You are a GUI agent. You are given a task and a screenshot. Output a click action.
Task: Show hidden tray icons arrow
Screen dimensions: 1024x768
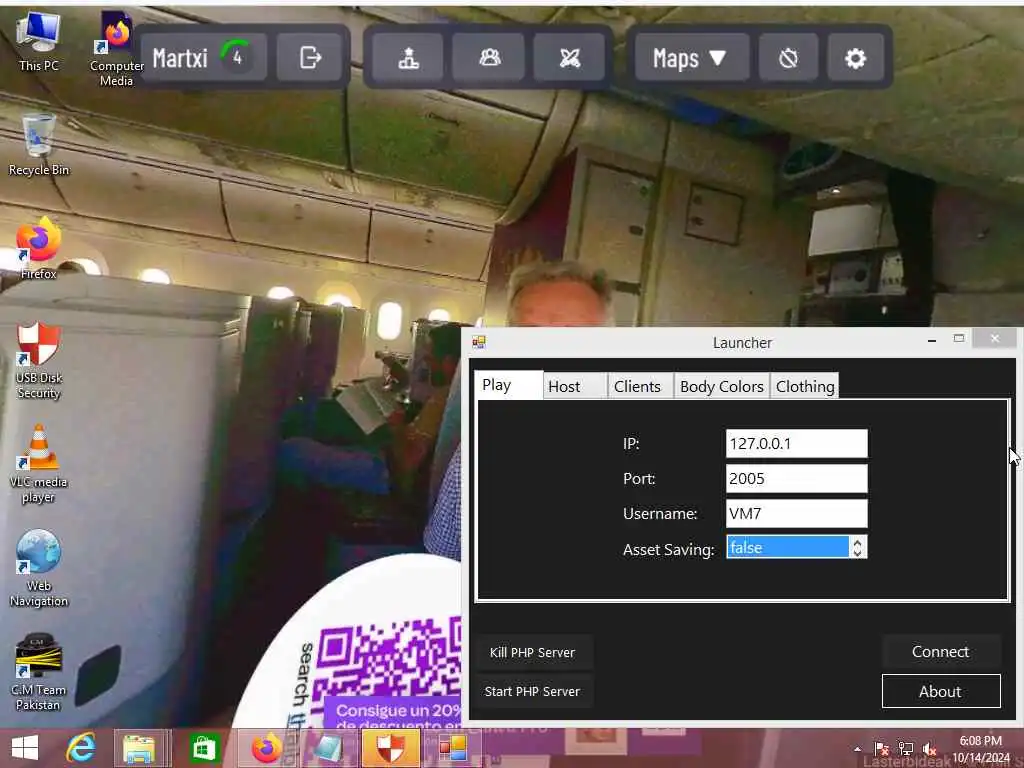[857, 748]
